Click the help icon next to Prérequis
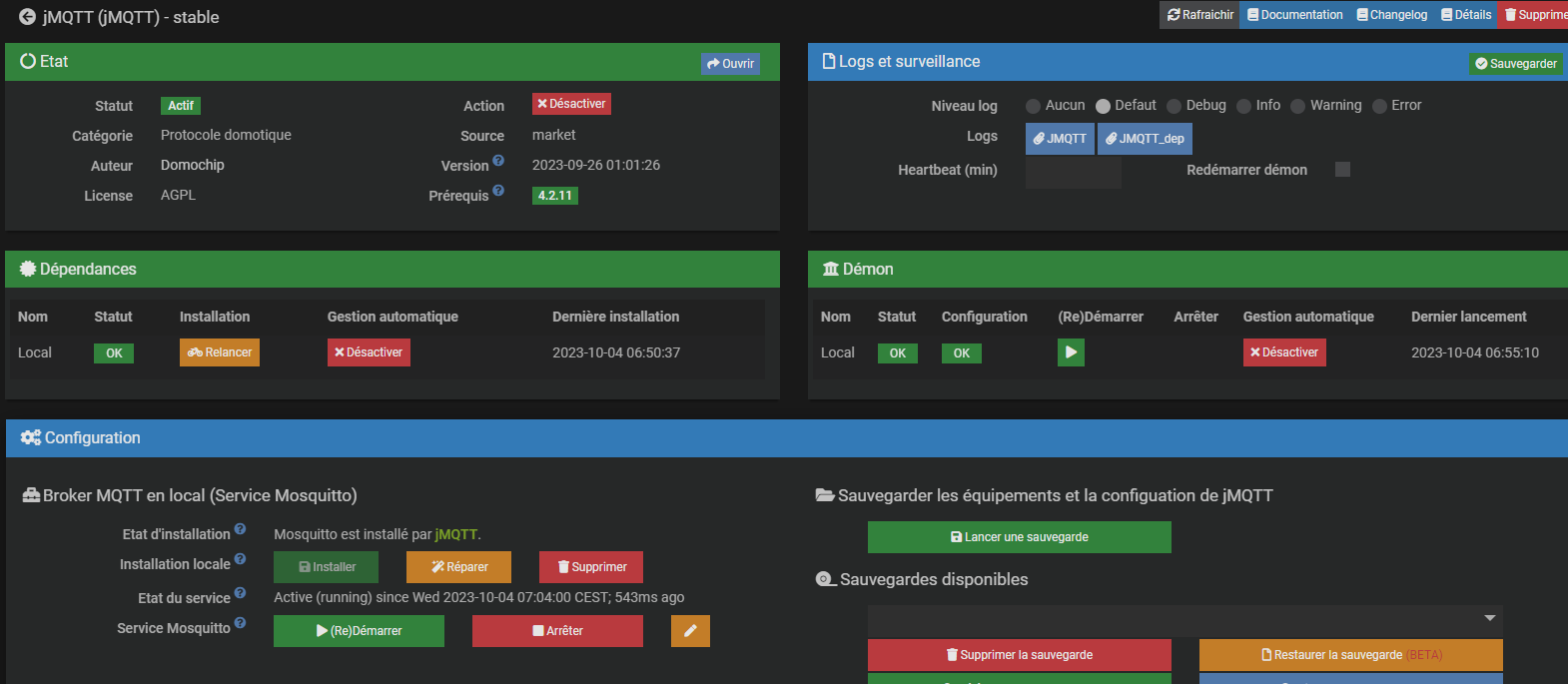This screenshot has width=1568, height=684. click(x=498, y=191)
